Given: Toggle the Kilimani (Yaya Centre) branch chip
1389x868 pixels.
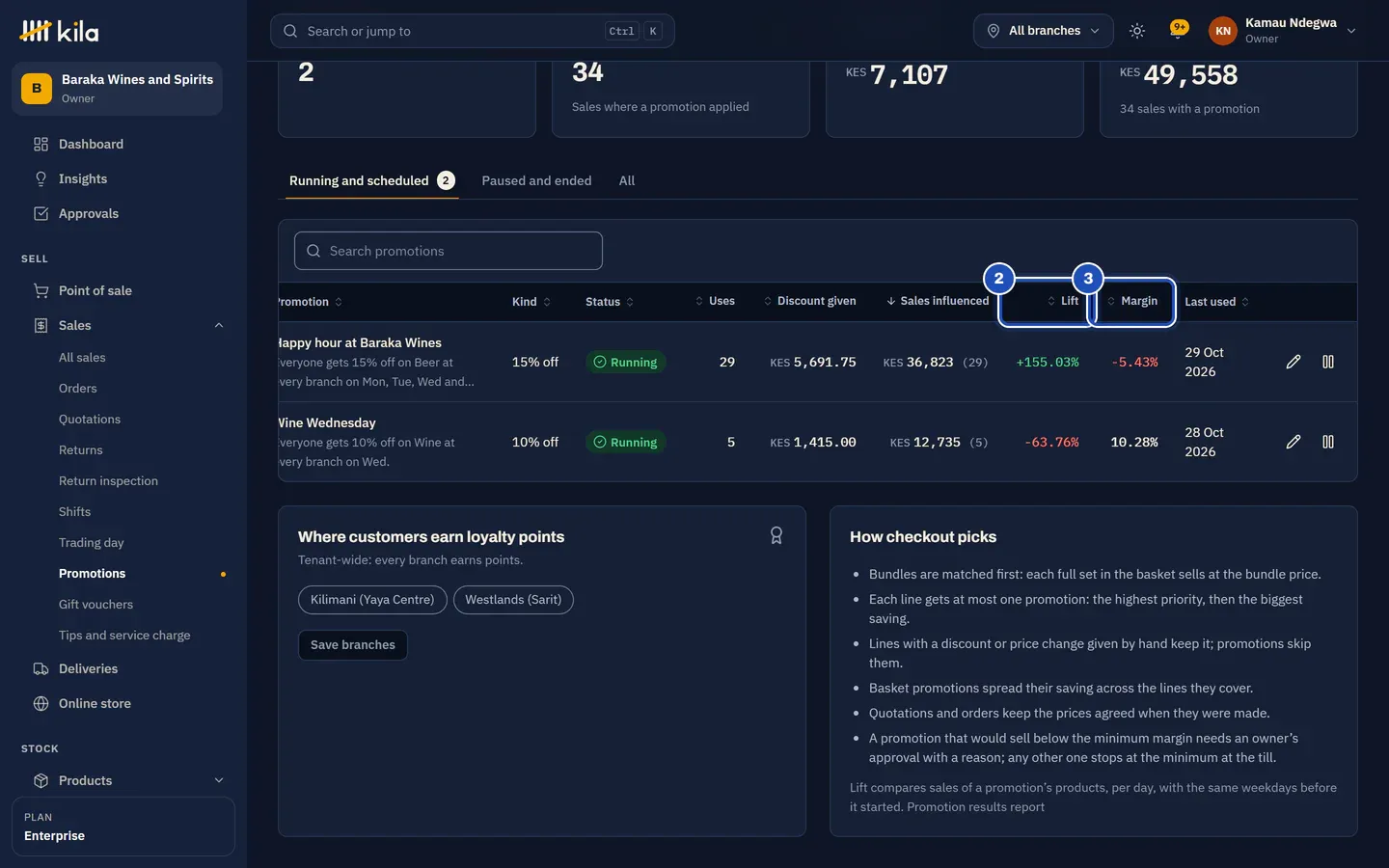Looking at the screenshot, I should [372, 600].
